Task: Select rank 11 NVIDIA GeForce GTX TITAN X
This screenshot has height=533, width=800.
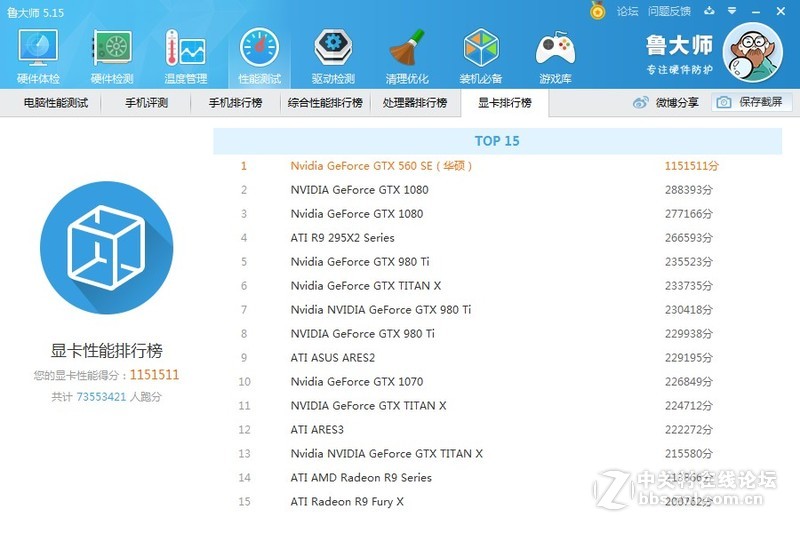Action: pyautogui.click(x=497, y=405)
